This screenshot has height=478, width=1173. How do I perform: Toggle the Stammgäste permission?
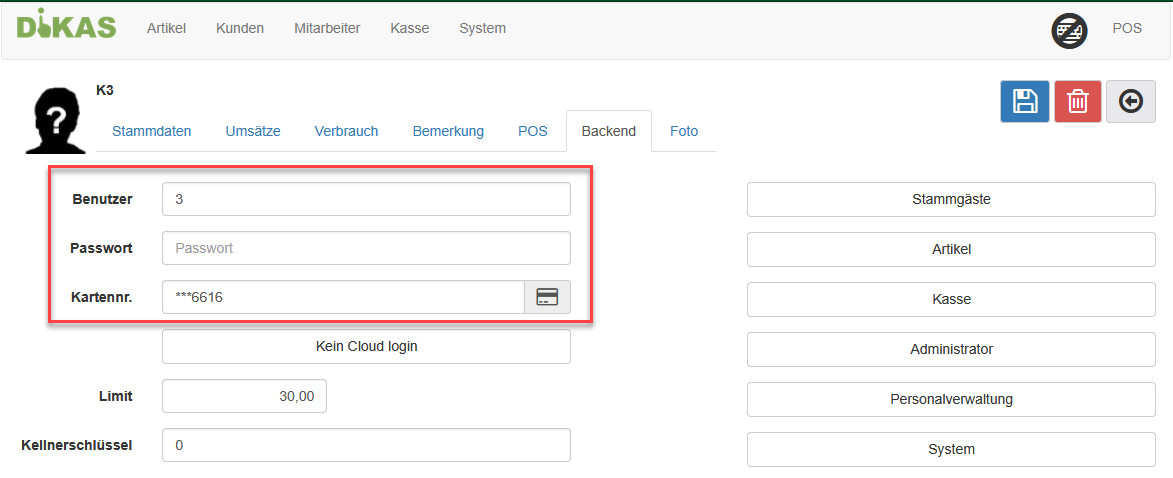click(951, 199)
